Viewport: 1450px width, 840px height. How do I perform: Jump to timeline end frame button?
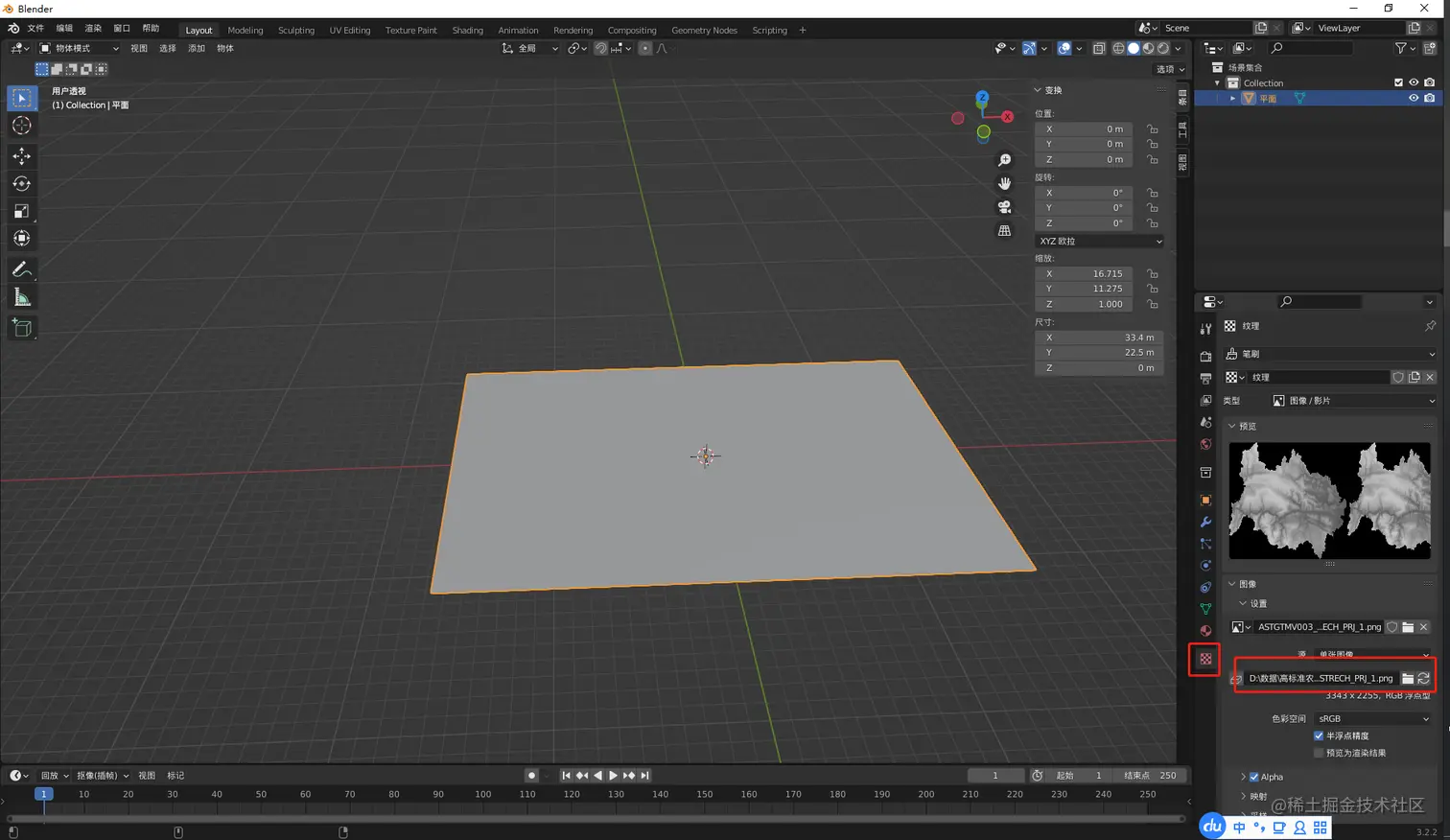[x=644, y=775]
